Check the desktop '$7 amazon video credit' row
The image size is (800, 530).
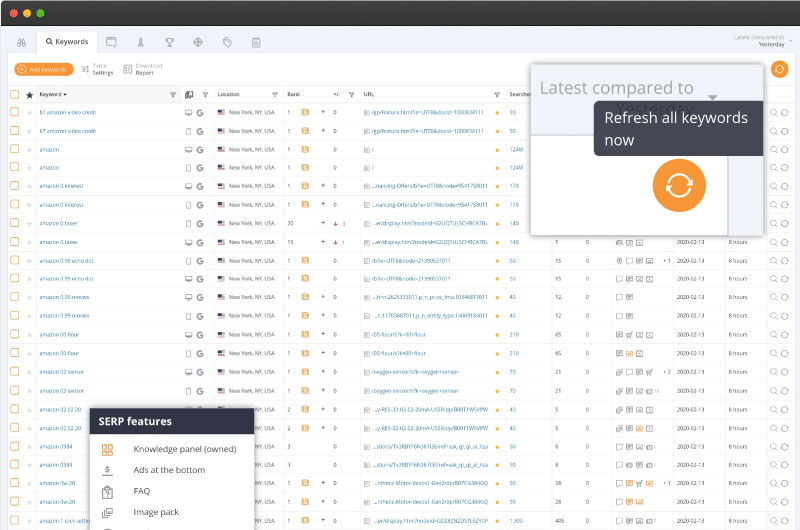[15, 112]
